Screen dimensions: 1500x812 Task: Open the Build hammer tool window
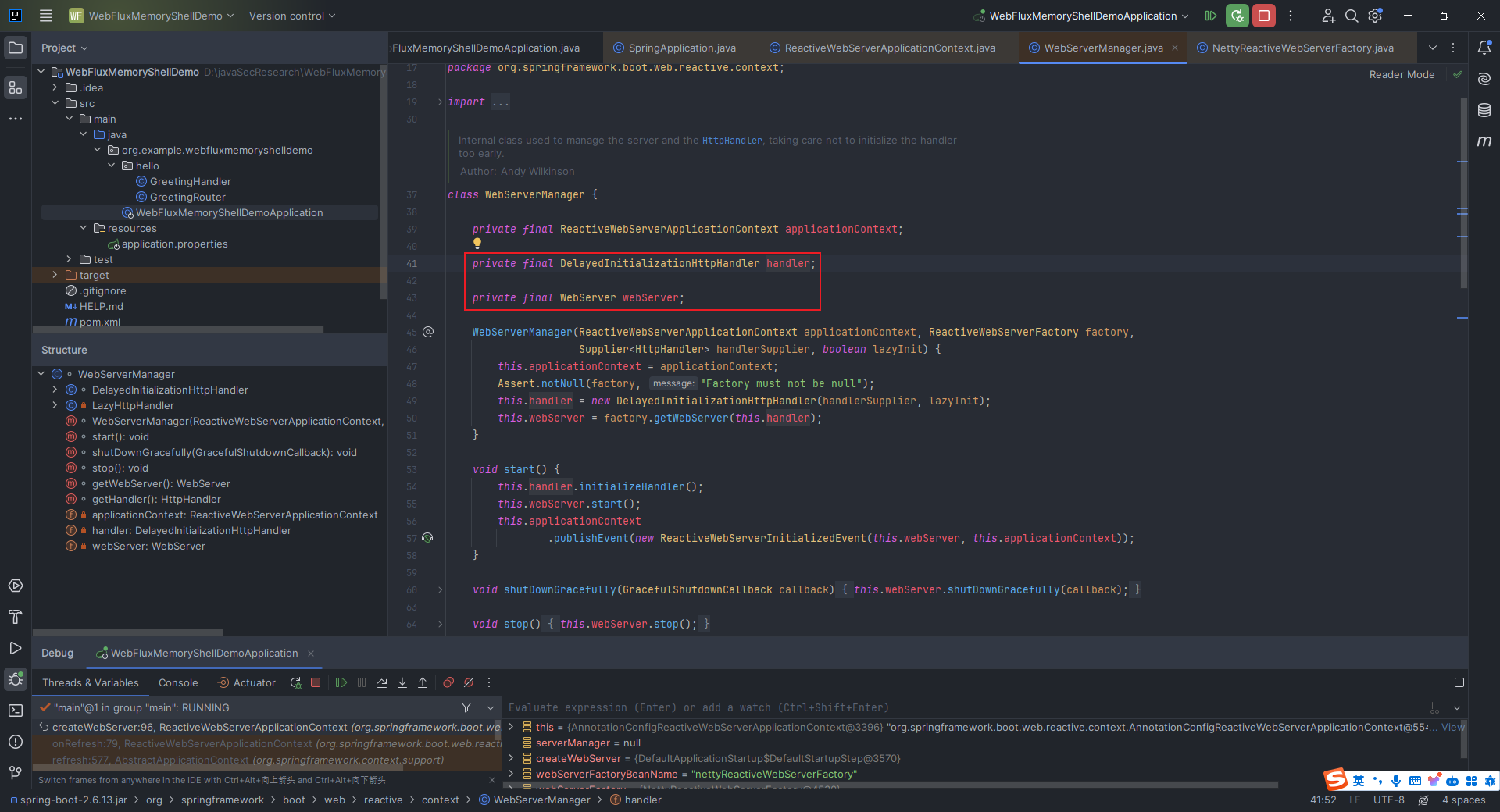[x=16, y=617]
